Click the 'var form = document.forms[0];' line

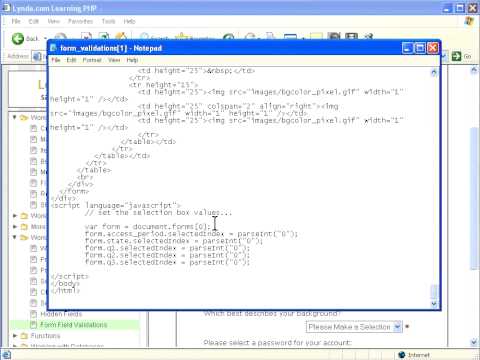pyautogui.click(x=147, y=227)
